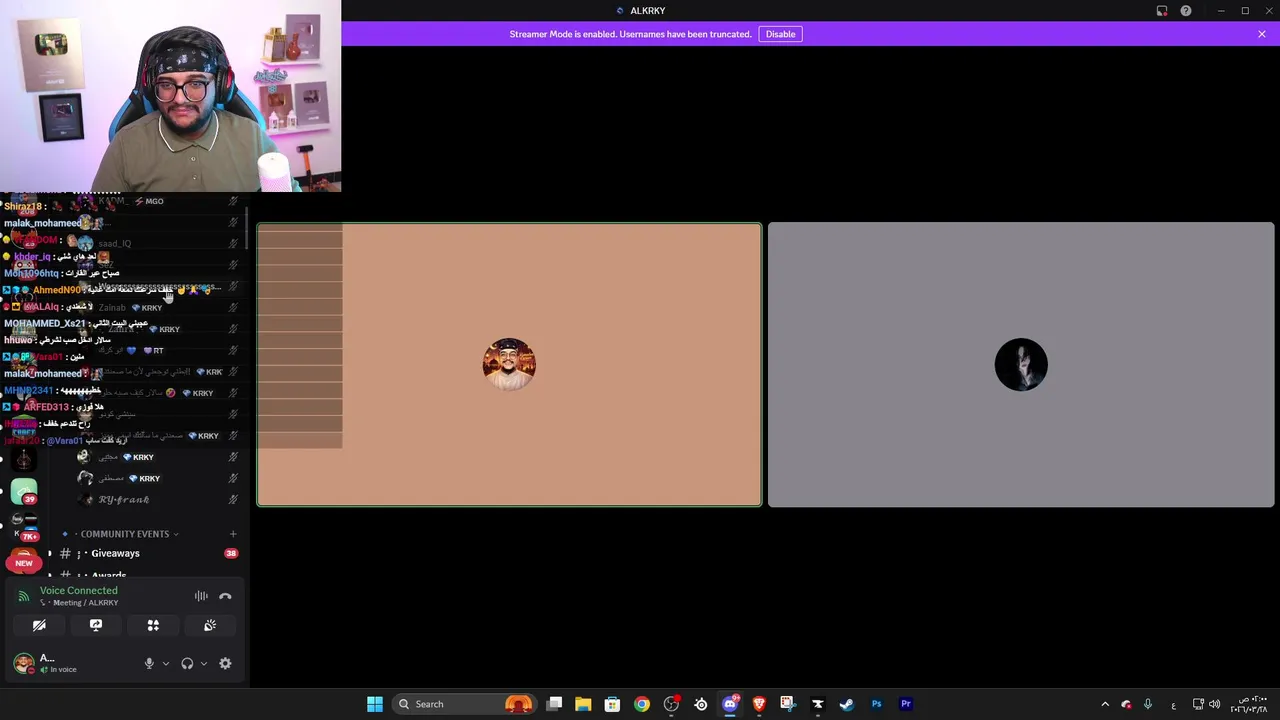Switch to Discord taskbar icon

(x=730, y=704)
